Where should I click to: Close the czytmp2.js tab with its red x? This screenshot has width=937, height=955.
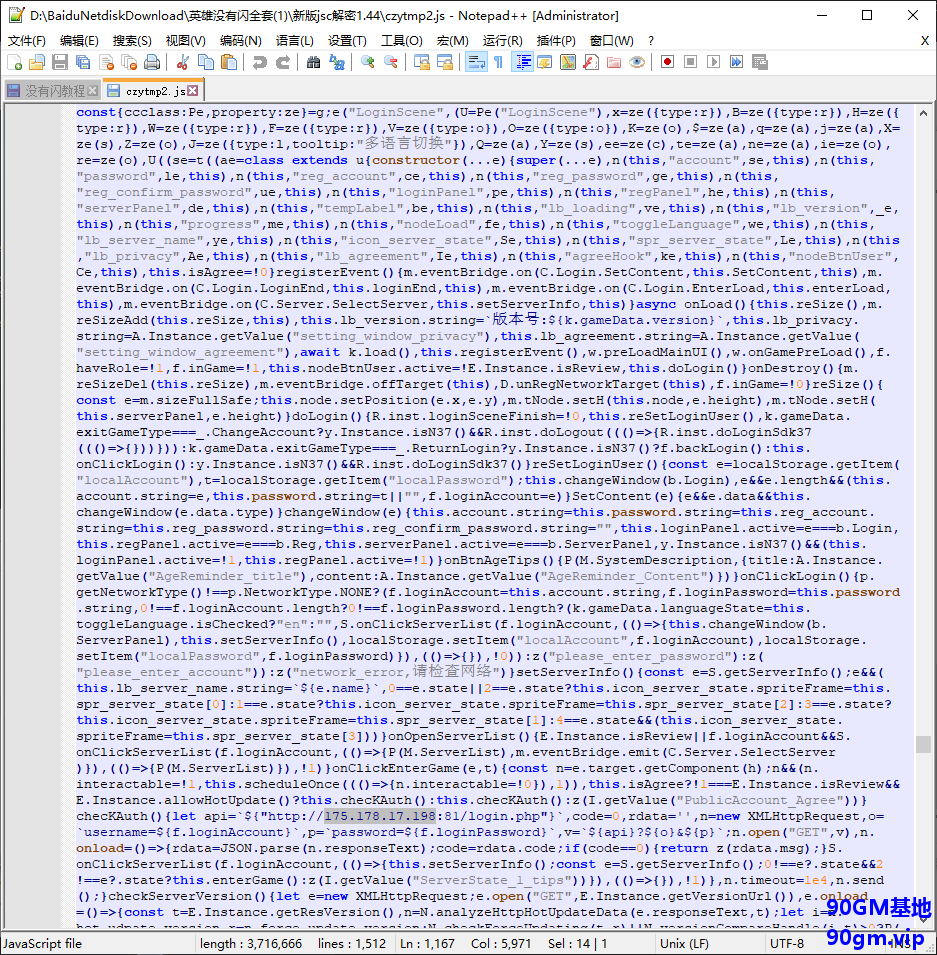point(193,91)
